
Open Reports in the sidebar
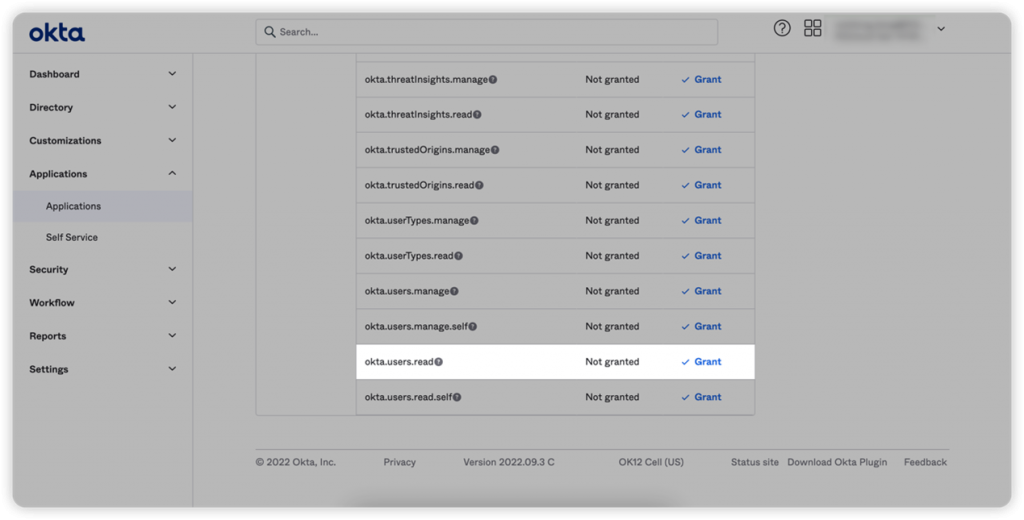click(x=48, y=336)
